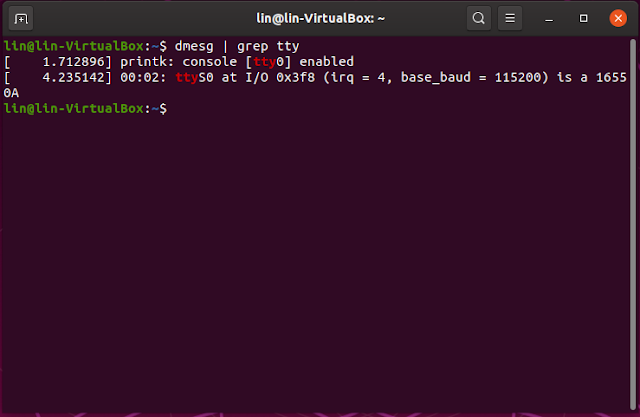The image size is (640, 417).
Task: Click the ttyS0 text in output
Action: coord(194,77)
